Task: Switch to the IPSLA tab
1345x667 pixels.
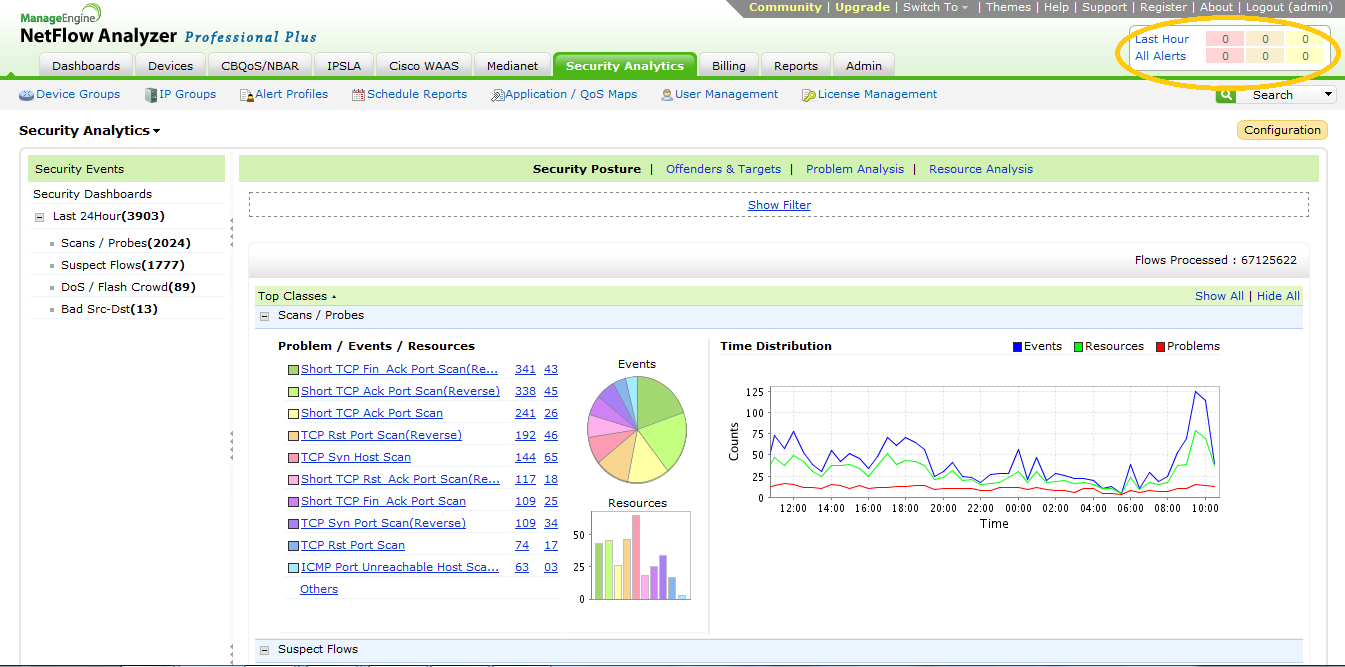Action: pos(344,66)
